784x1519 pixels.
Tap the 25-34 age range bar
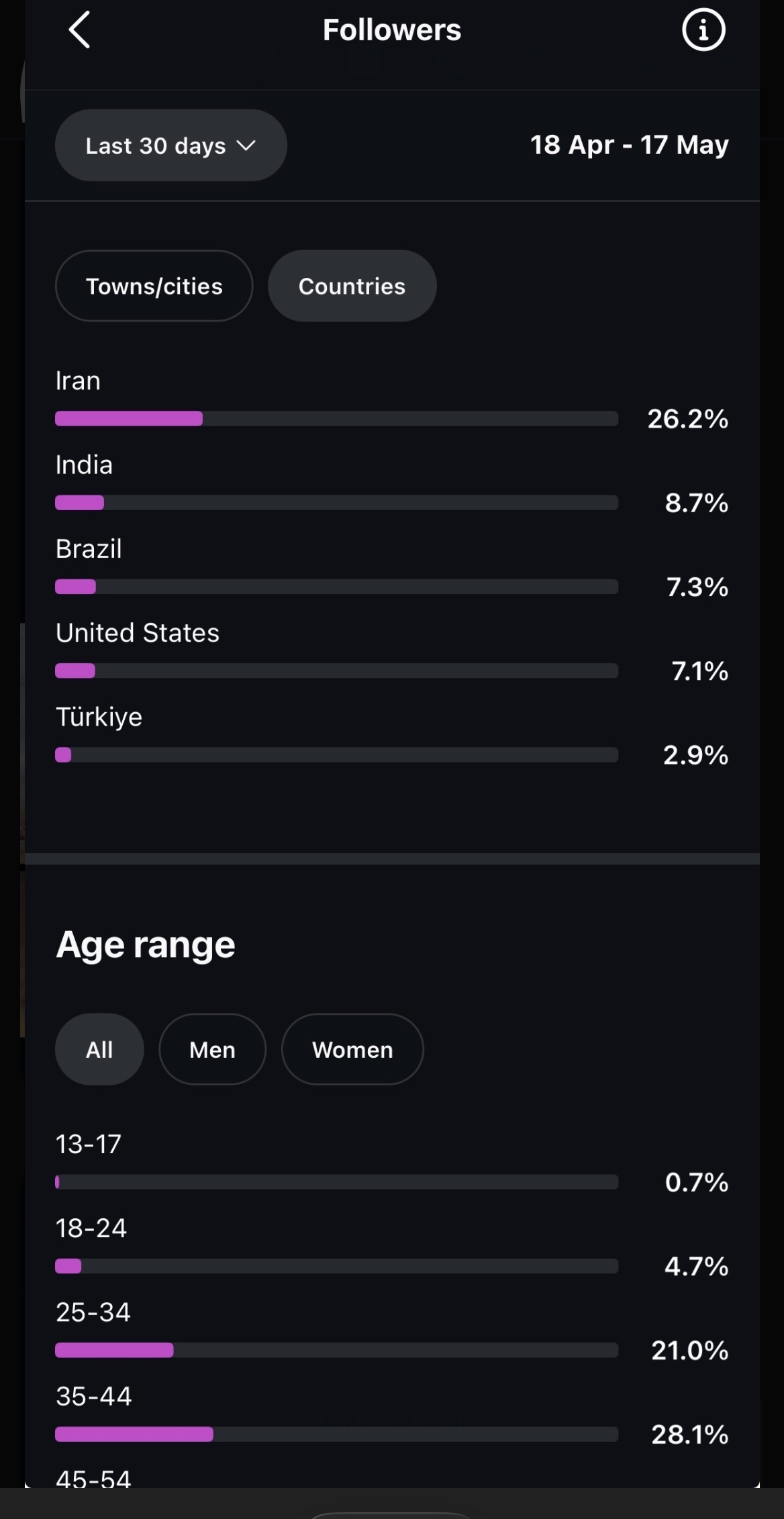[336, 1350]
